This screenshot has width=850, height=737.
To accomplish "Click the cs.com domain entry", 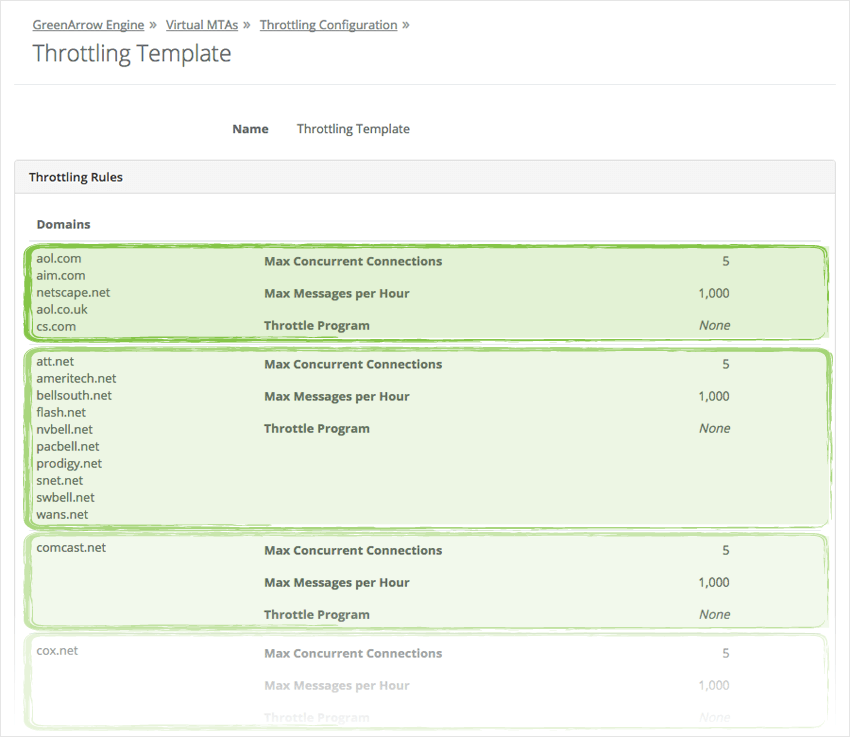I will [56, 327].
